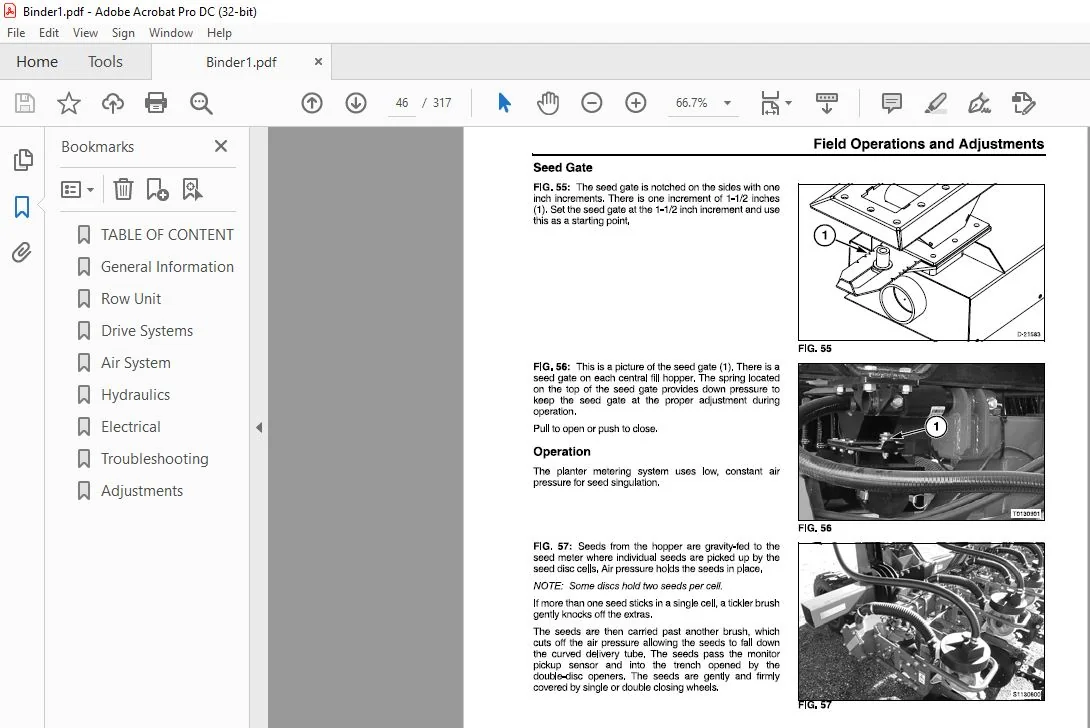Viewport: 1090px width, 728px height.
Task: Open the Sign menu
Action: 123,33
